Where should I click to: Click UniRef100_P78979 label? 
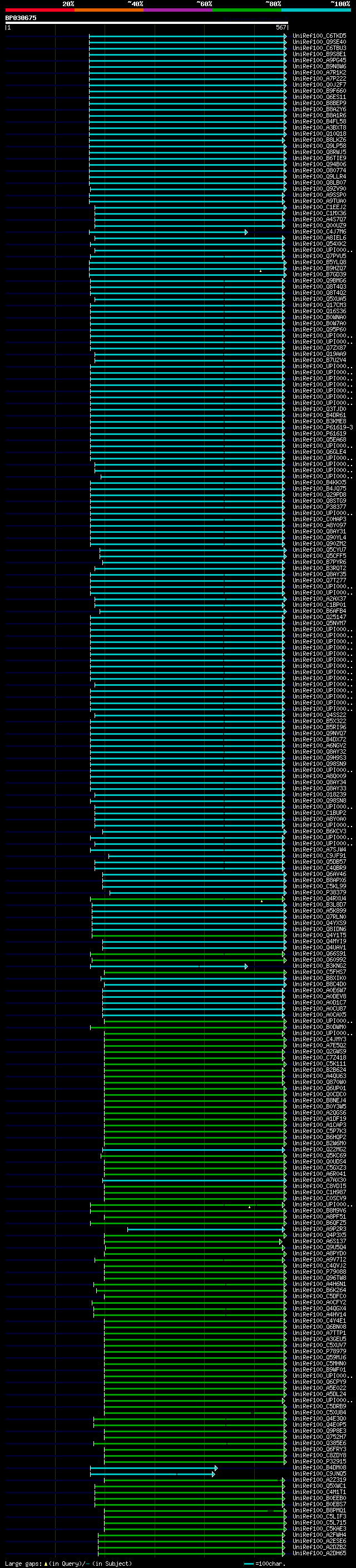(319, 1351)
